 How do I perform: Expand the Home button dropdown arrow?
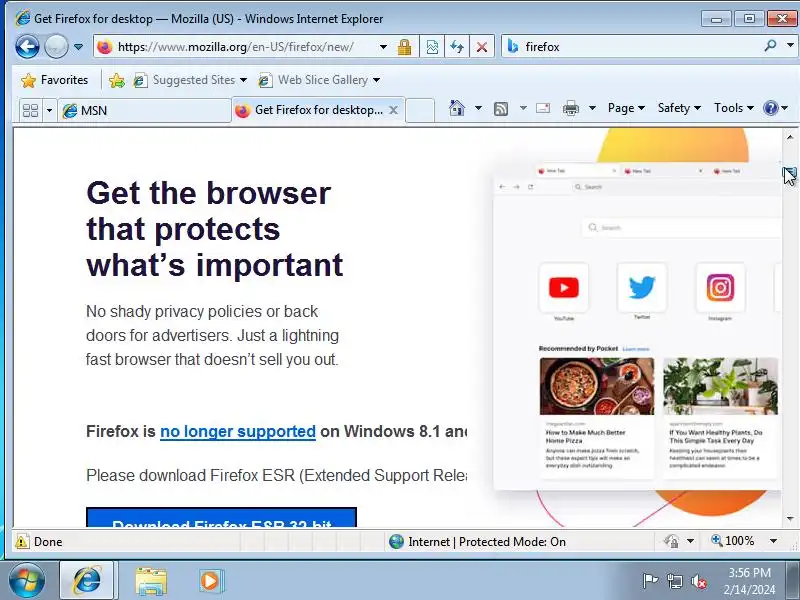point(478,108)
